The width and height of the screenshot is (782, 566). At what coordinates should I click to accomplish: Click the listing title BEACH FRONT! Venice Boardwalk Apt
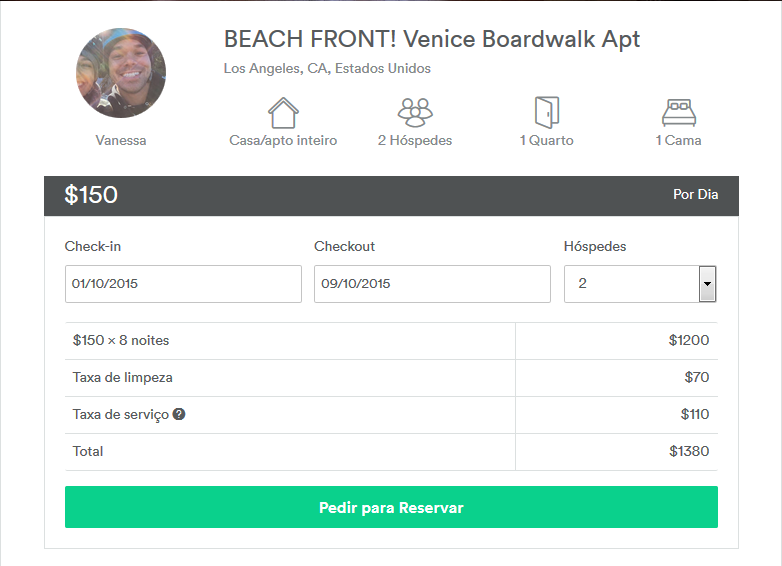[x=432, y=40]
